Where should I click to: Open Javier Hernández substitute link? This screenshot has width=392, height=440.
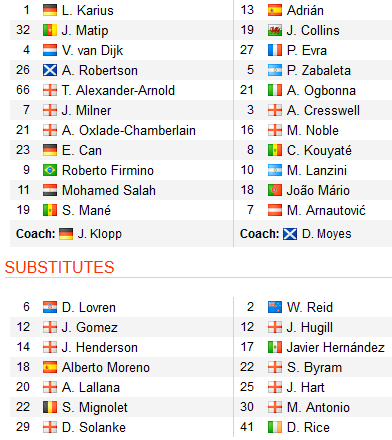[336, 347]
